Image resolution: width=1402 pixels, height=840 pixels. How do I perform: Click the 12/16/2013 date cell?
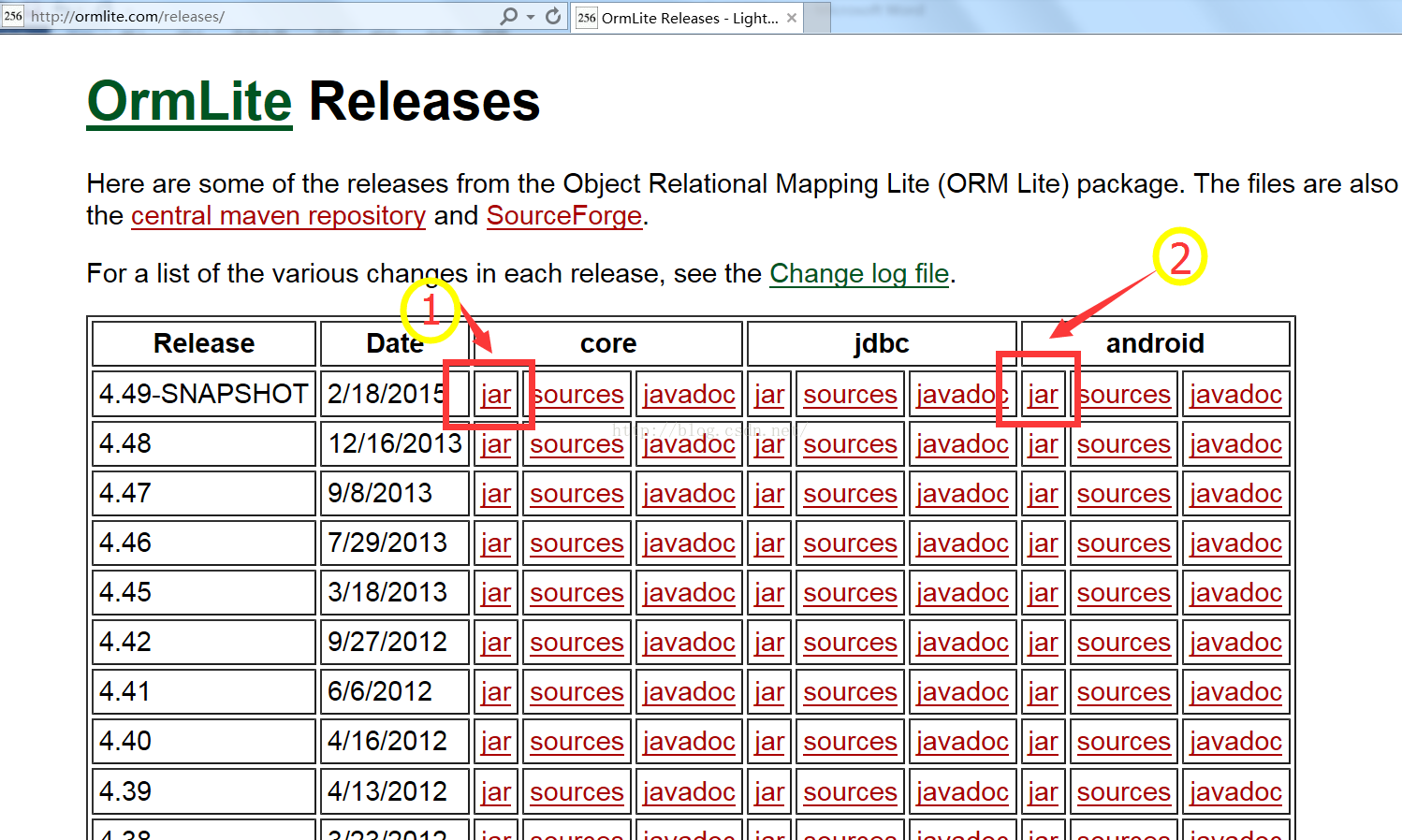pyautogui.click(x=395, y=443)
